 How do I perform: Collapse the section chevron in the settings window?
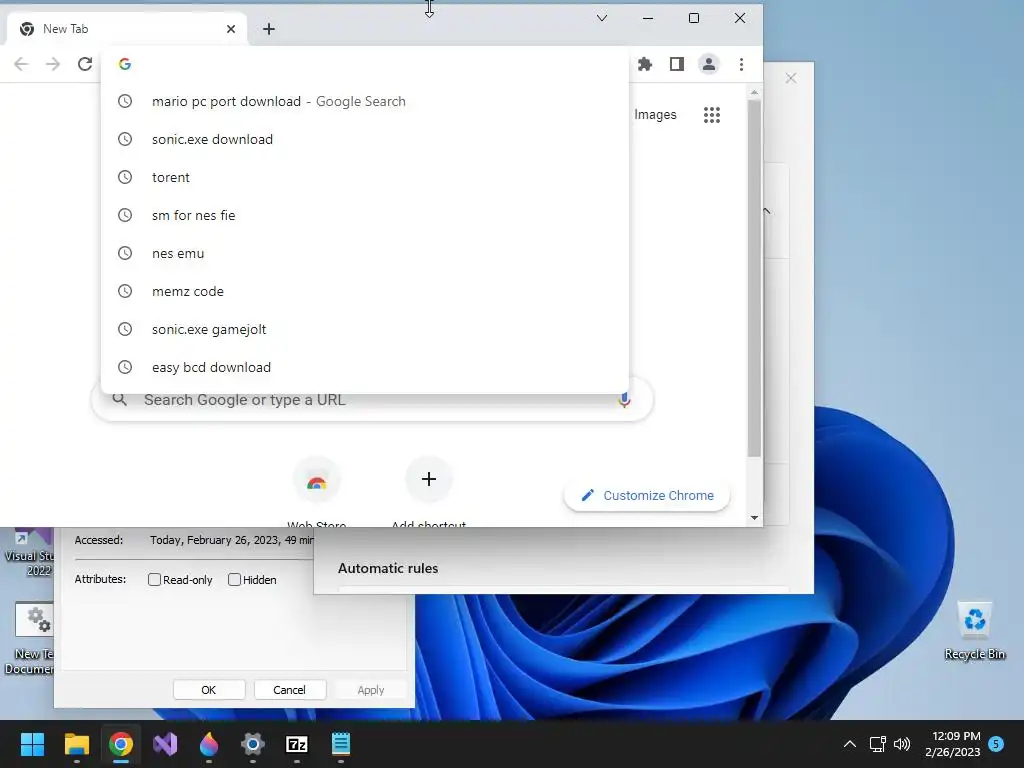click(767, 211)
